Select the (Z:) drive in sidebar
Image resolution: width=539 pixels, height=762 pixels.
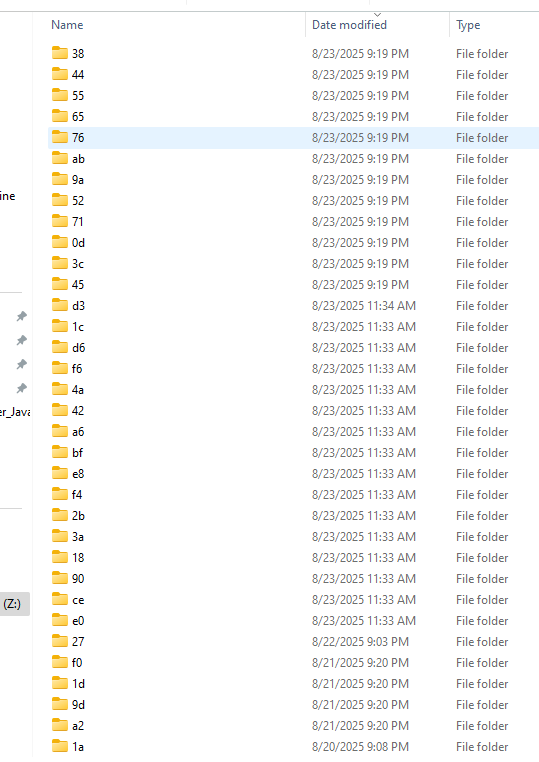pos(13,604)
